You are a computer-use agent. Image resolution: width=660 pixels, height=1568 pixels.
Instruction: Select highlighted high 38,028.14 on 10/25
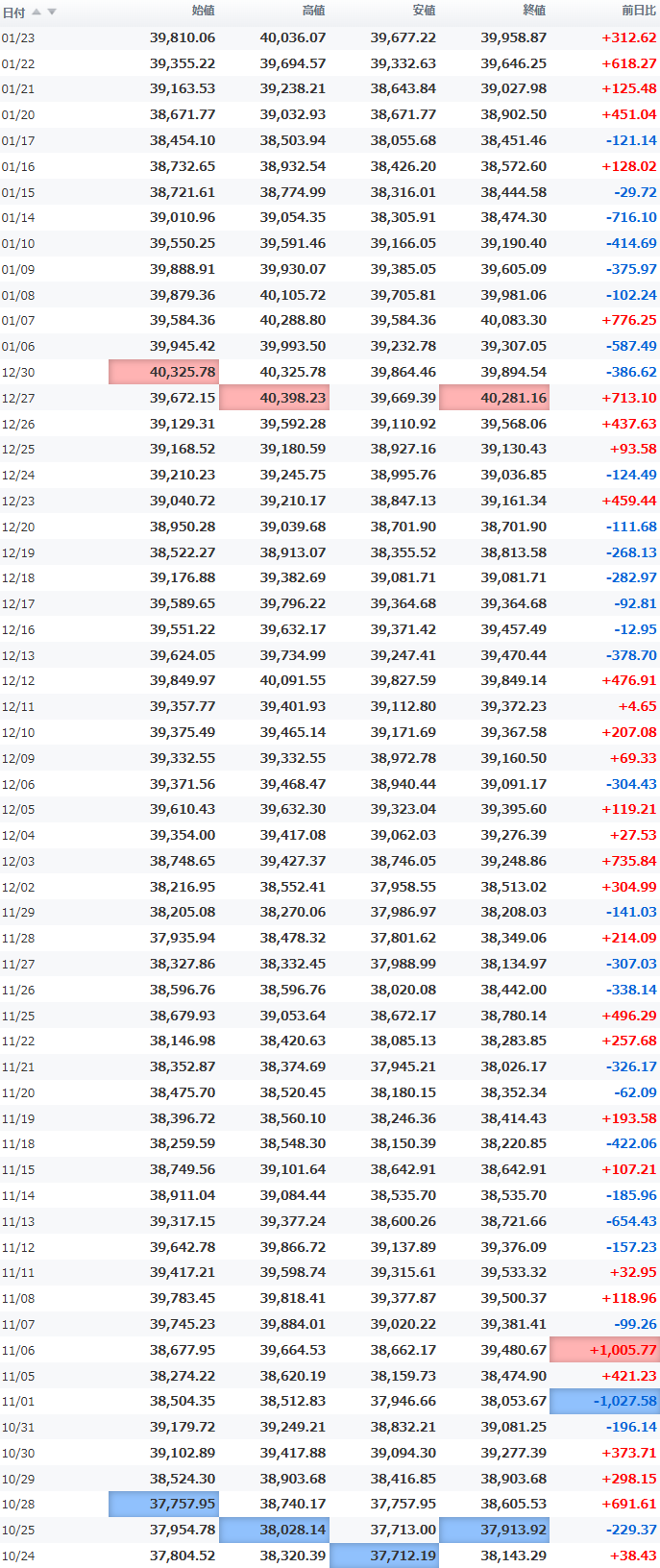pyautogui.click(x=275, y=1530)
